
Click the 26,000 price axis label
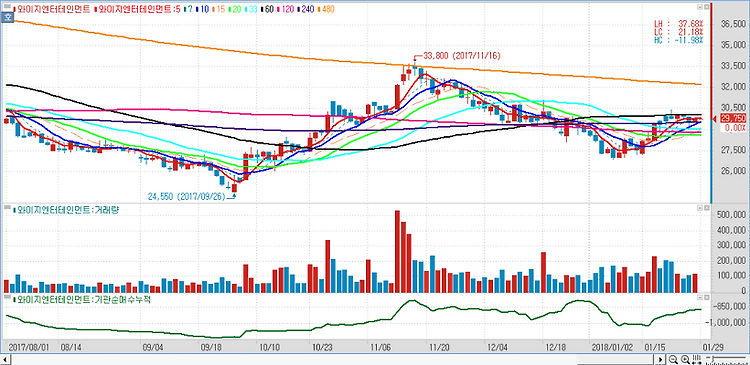tap(733, 171)
